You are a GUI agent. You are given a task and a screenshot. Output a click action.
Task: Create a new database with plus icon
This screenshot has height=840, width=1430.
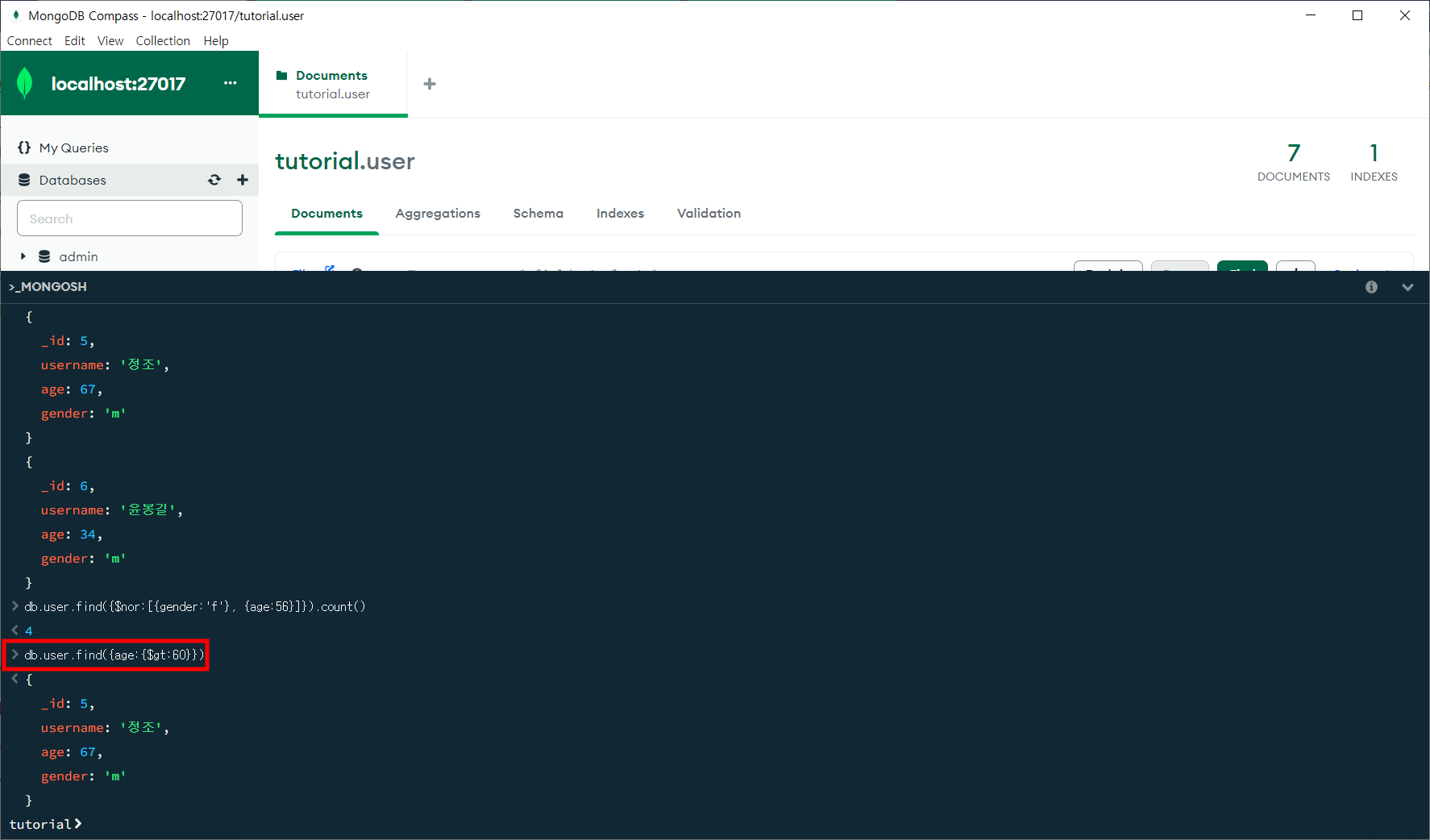tap(243, 180)
